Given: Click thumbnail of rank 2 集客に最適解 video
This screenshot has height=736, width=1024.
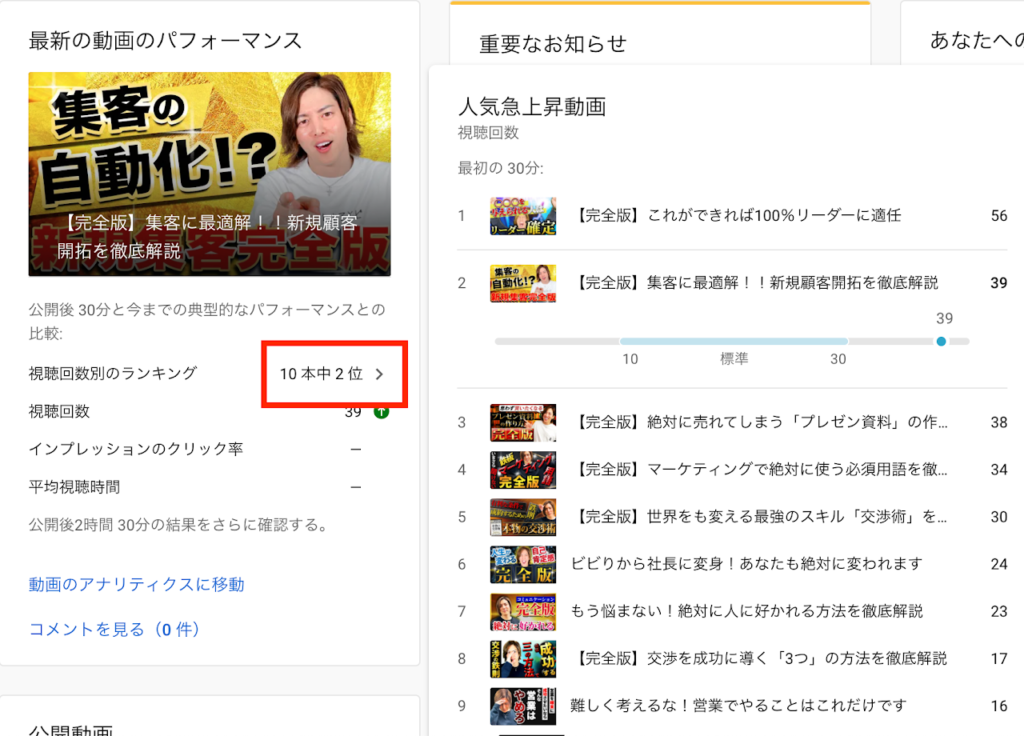Looking at the screenshot, I should coord(522,283).
